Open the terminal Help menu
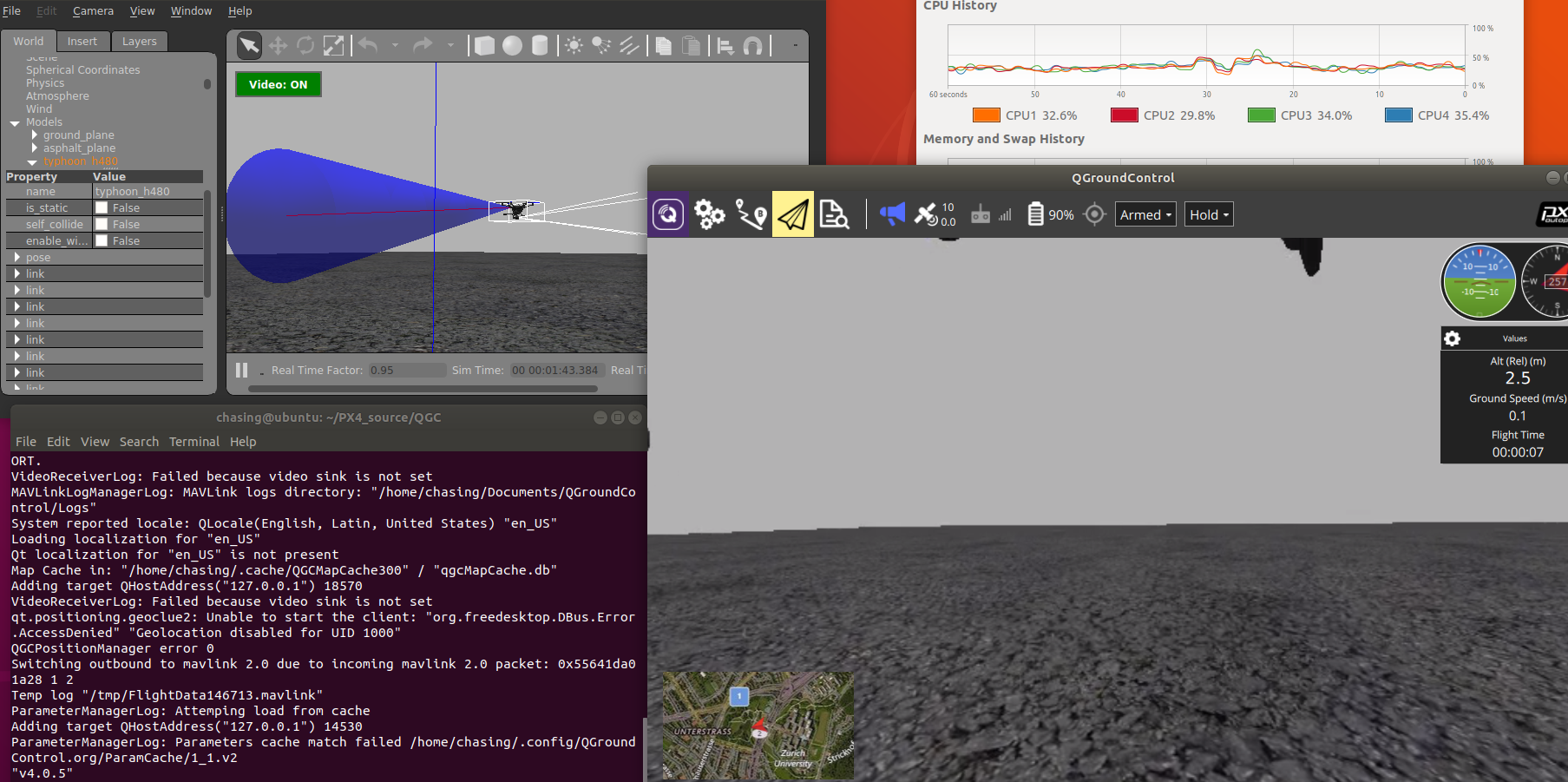1568x782 pixels. 243,442
